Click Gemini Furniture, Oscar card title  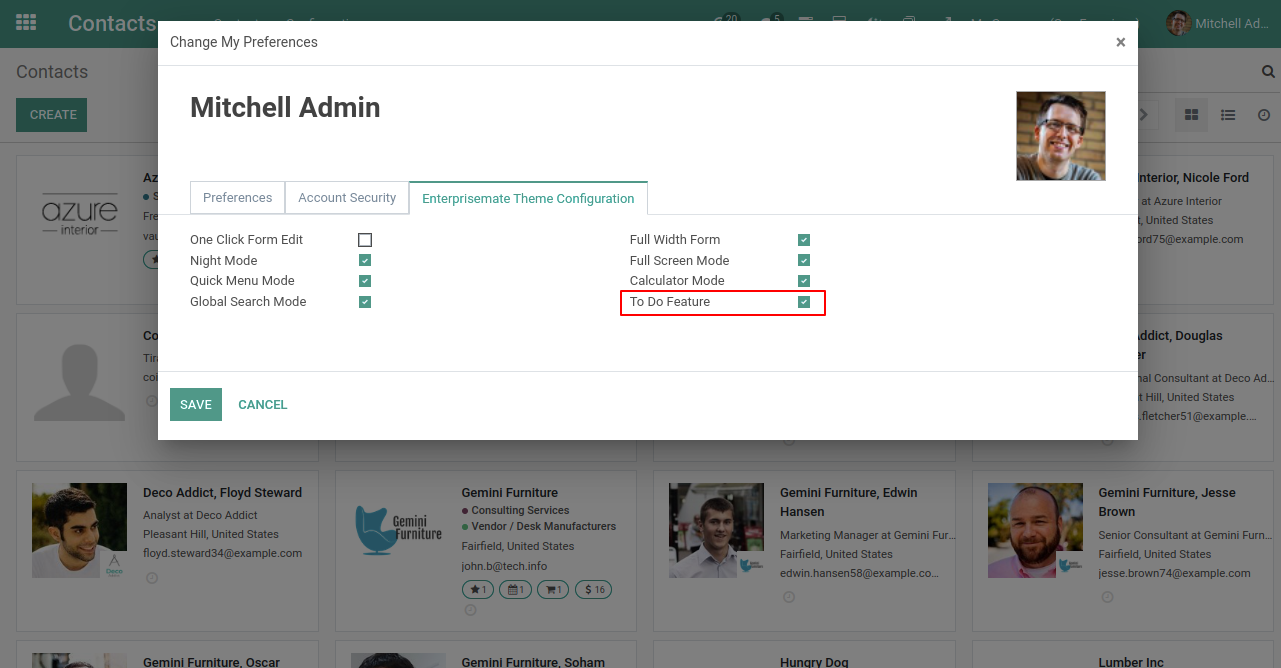click(212, 662)
